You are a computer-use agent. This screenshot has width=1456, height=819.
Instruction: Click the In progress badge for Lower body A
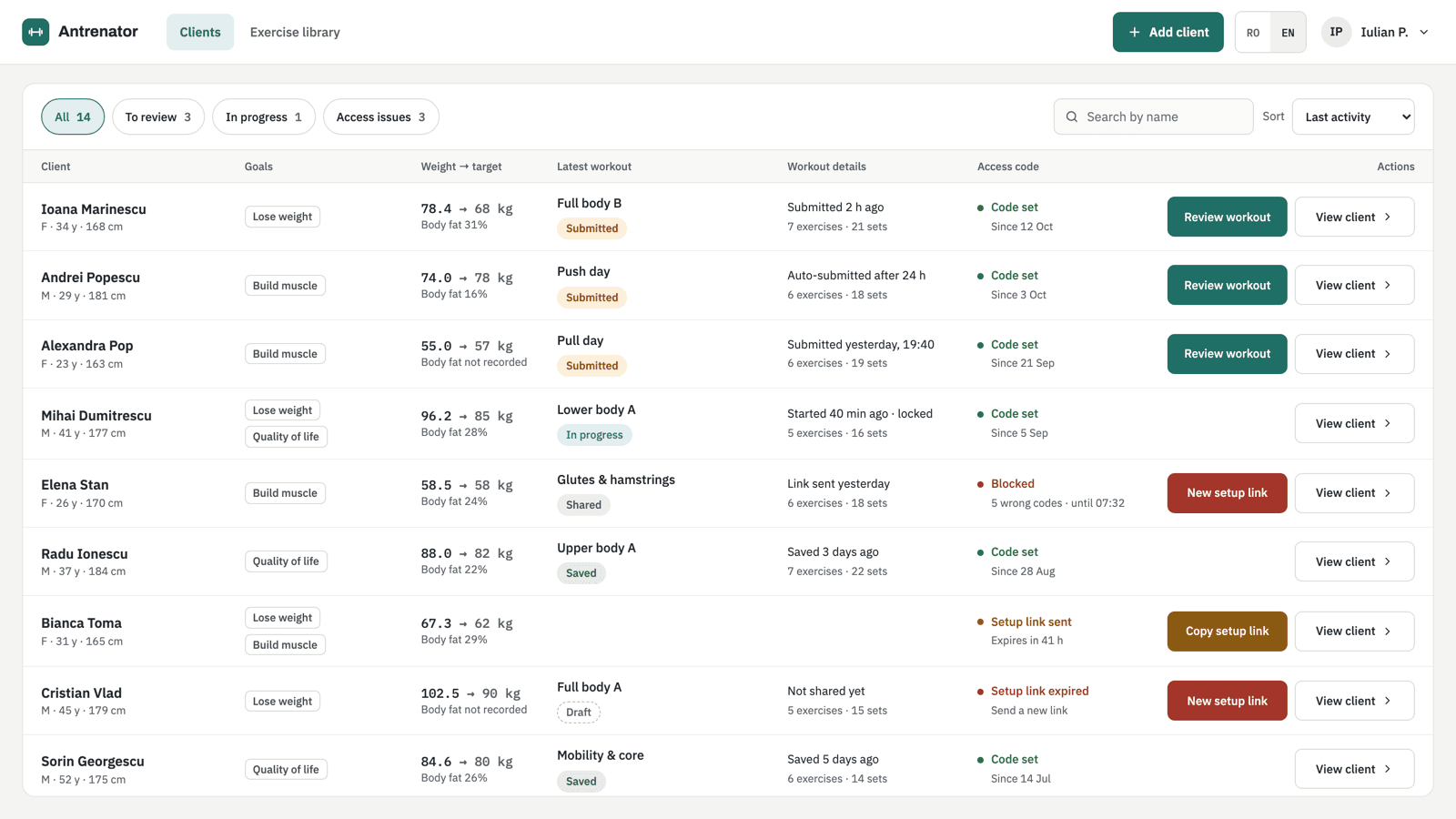tap(594, 435)
